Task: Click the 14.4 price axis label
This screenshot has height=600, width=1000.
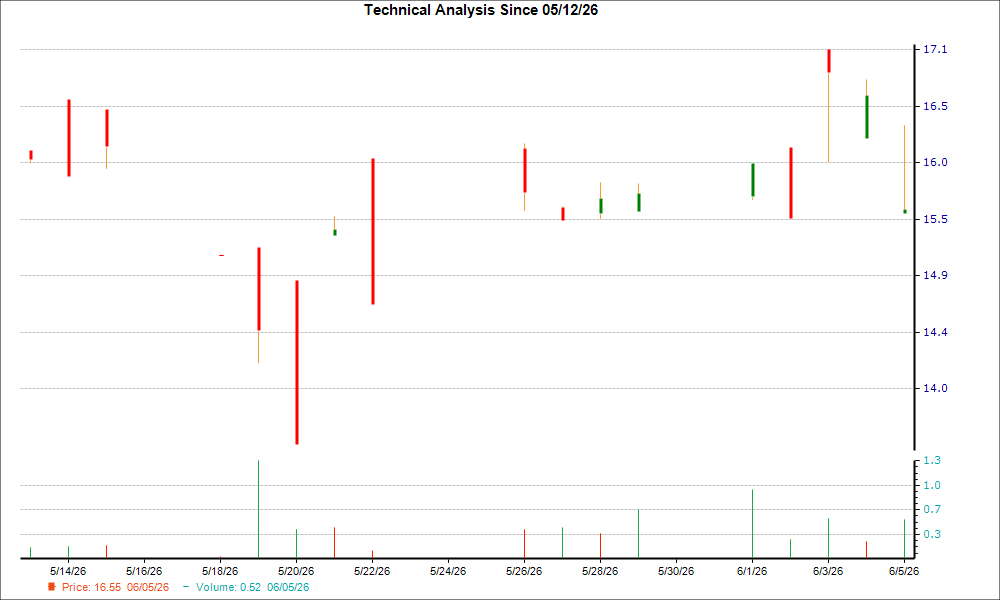Action: click(935, 332)
